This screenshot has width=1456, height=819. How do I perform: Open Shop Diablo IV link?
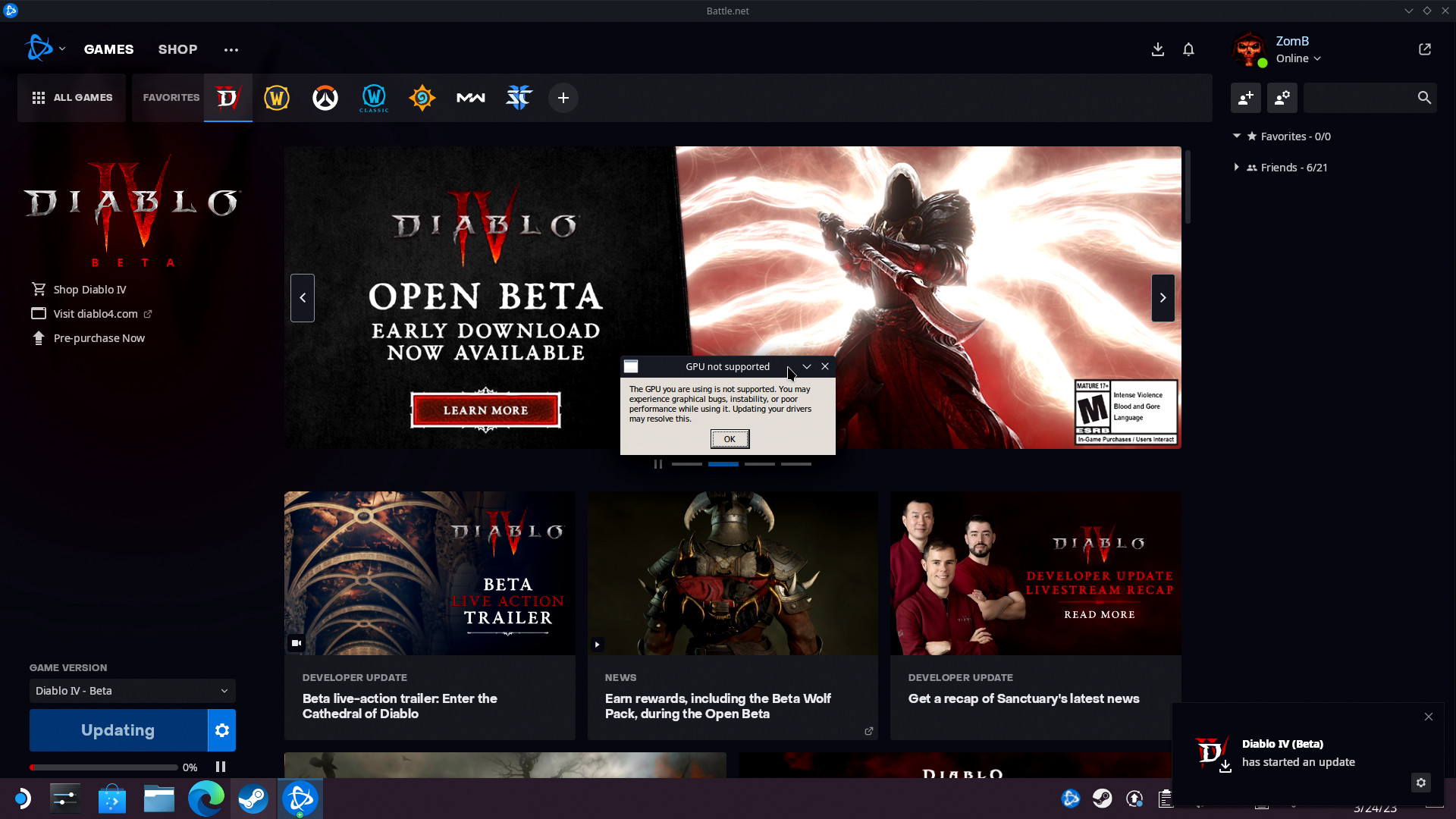[x=89, y=290]
